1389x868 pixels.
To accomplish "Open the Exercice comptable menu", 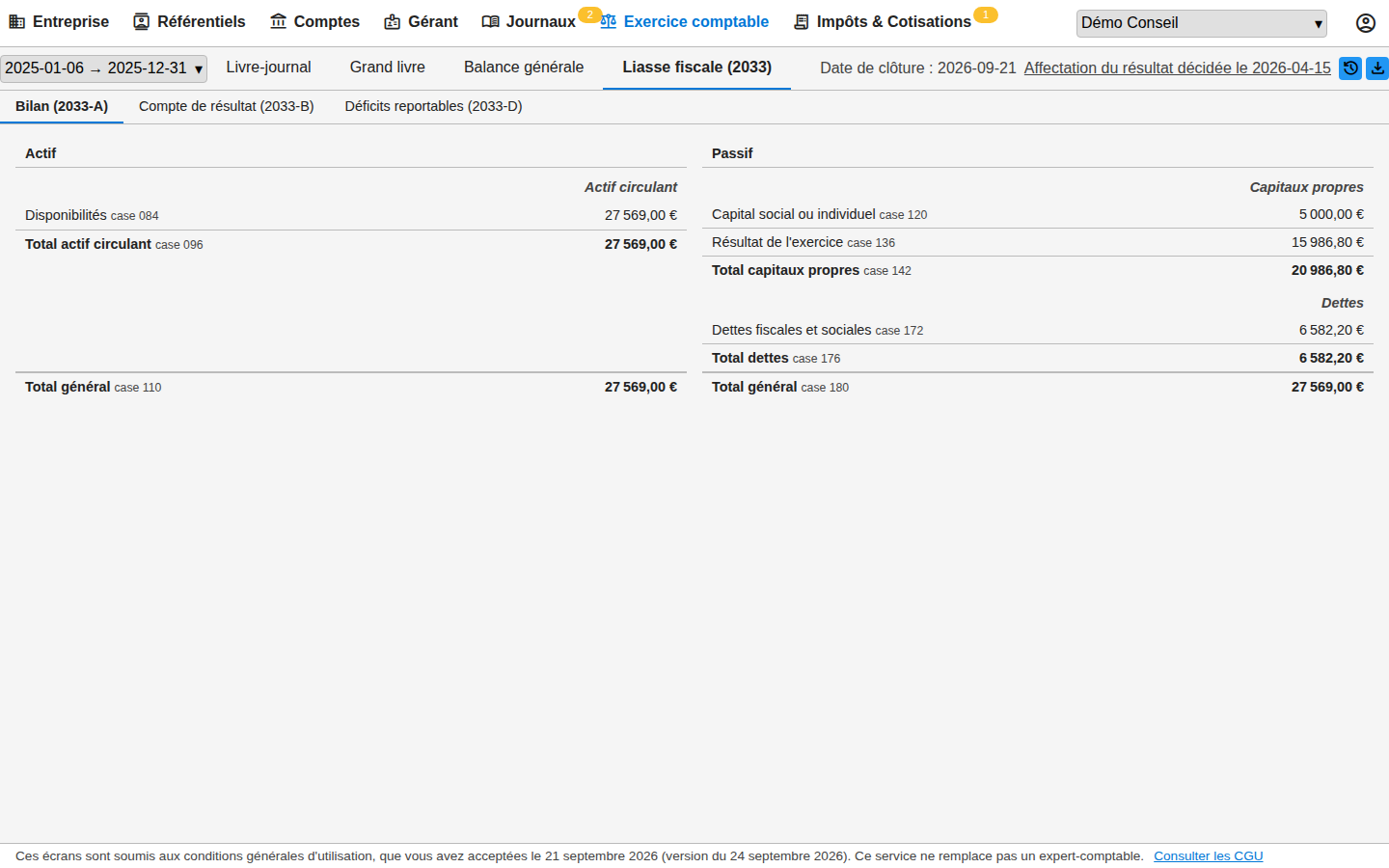I will [685, 21].
